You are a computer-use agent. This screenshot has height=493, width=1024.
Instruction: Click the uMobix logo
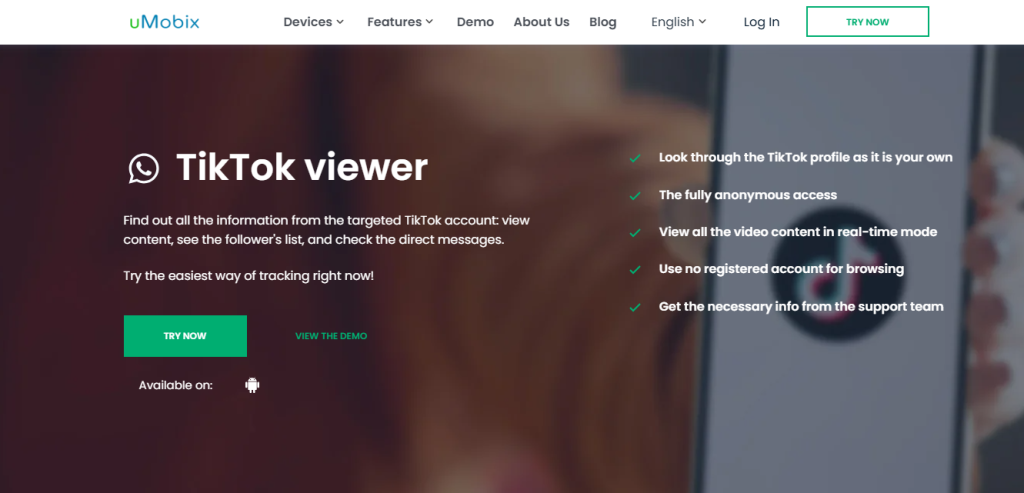[164, 21]
